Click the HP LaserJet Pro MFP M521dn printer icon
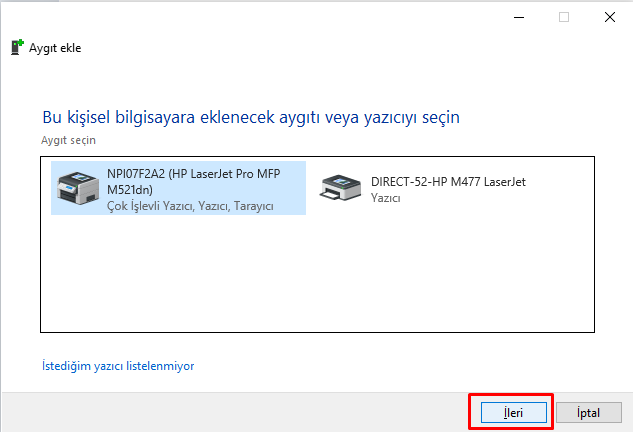 pyautogui.click(x=78, y=188)
